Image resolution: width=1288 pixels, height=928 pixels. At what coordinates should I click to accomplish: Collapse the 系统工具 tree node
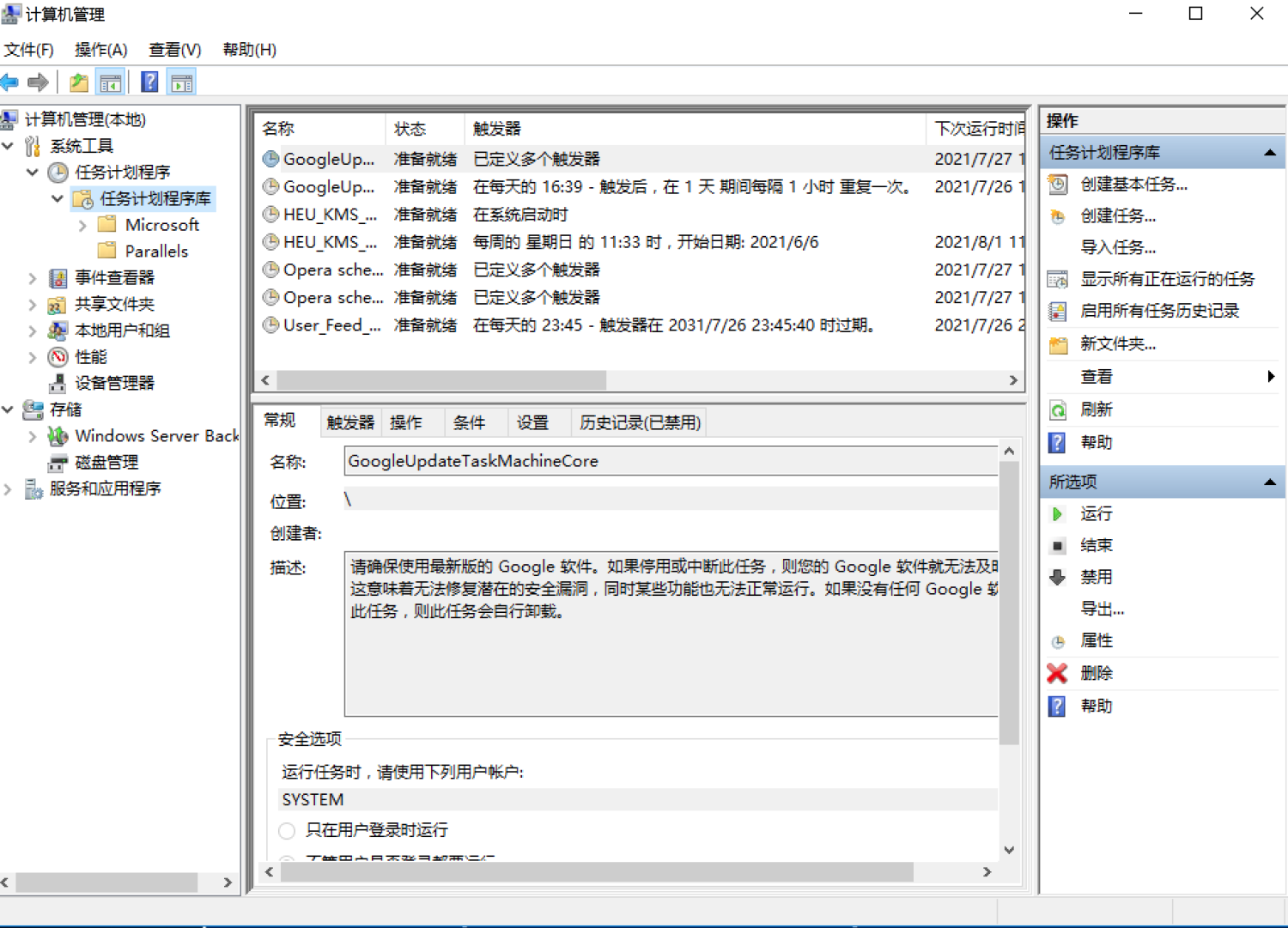pos(8,147)
